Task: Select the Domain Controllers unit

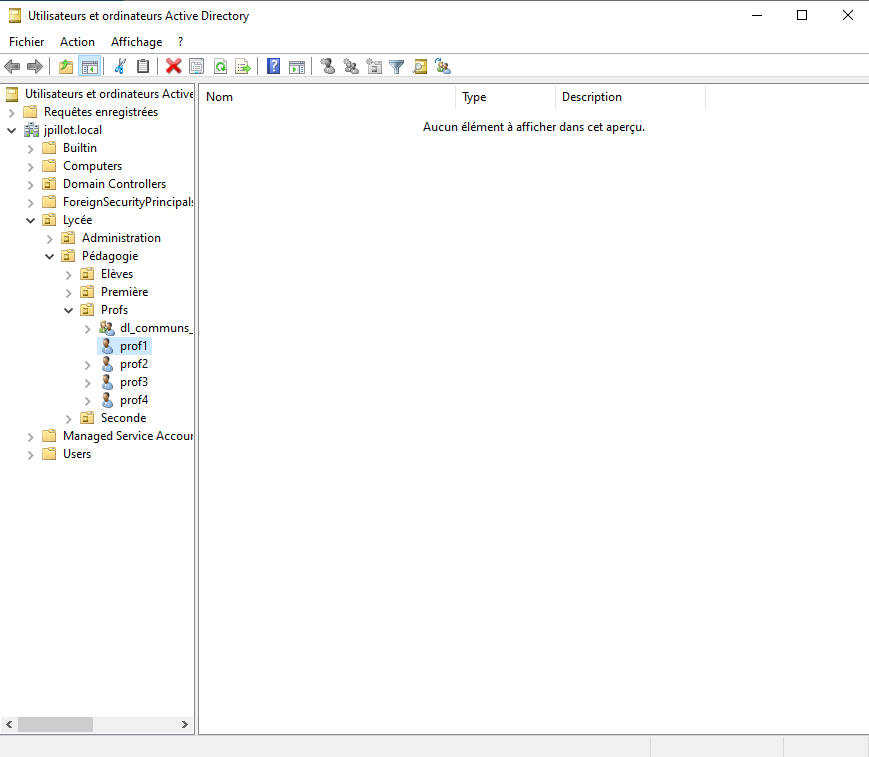Action: 114,184
